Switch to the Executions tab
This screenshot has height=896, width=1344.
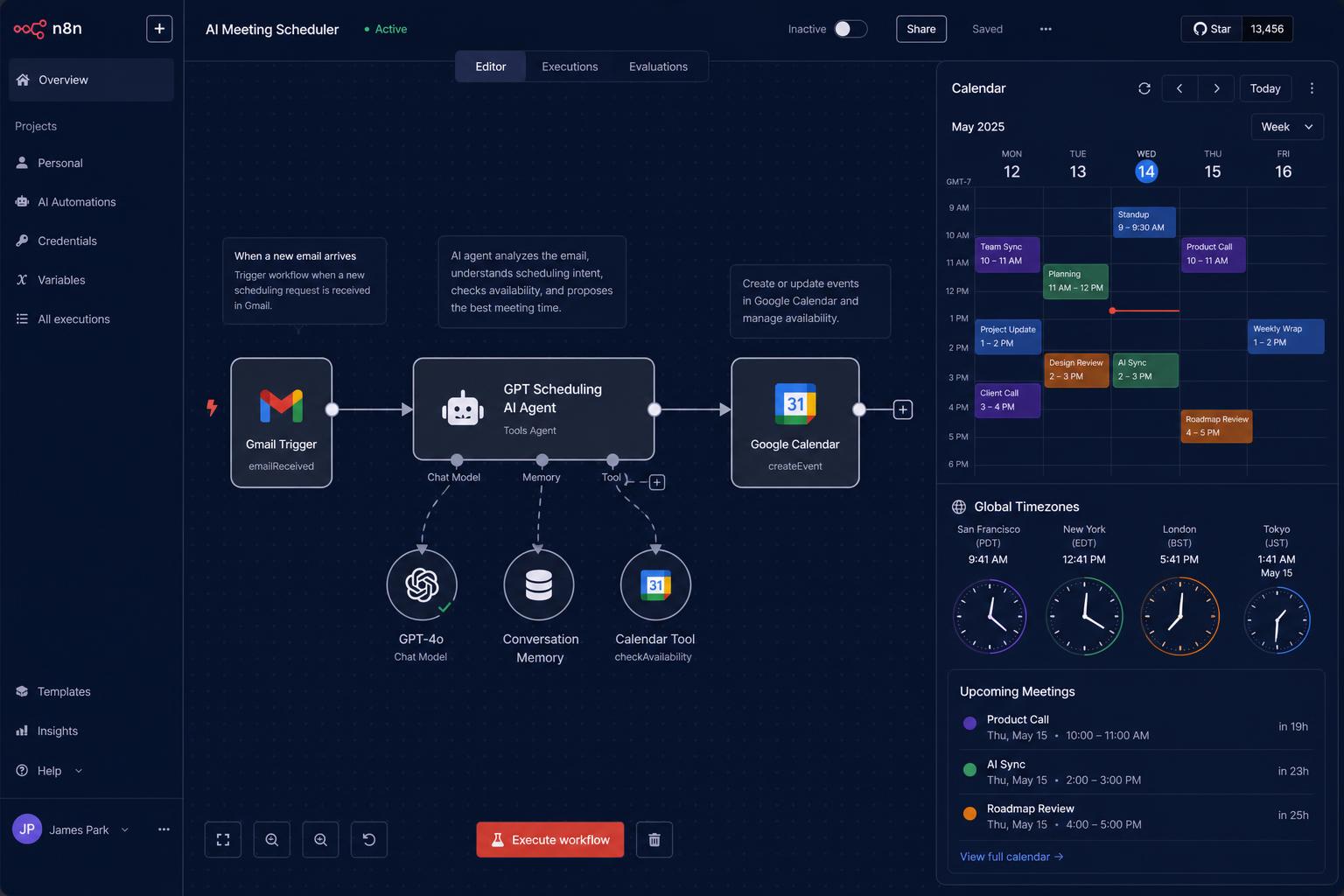570,66
